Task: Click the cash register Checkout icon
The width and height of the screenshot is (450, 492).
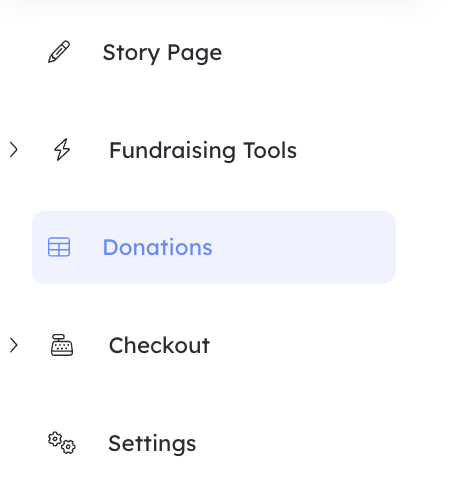Action: click(62, 345)
